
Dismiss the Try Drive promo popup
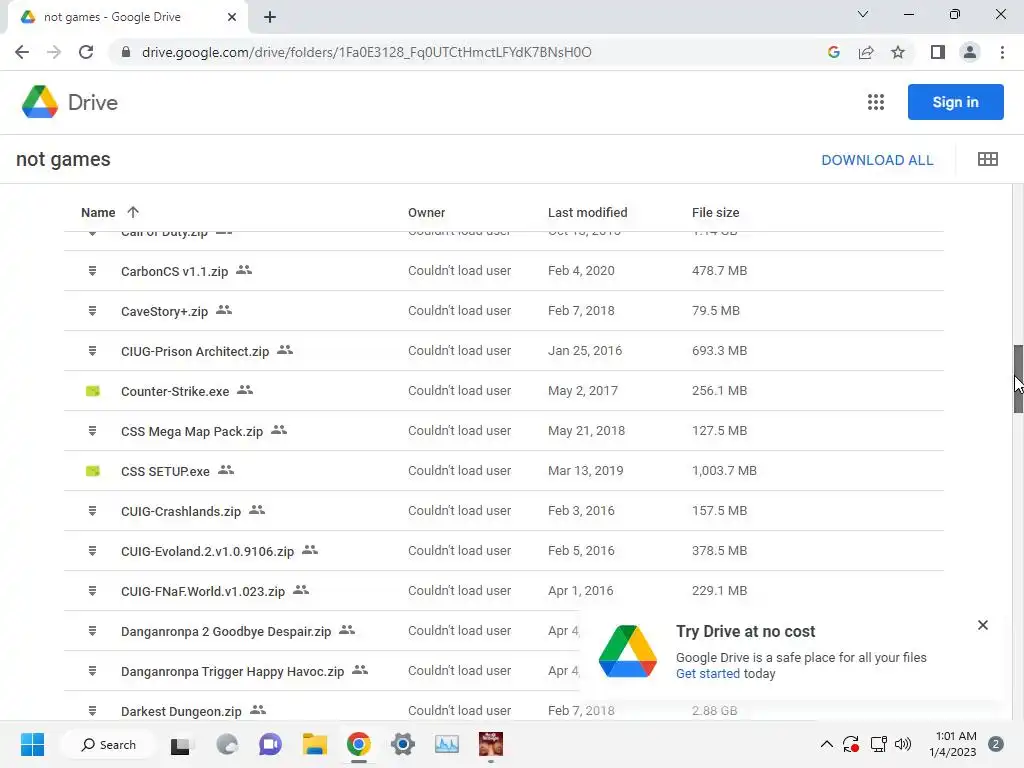(x=983, y=625)
